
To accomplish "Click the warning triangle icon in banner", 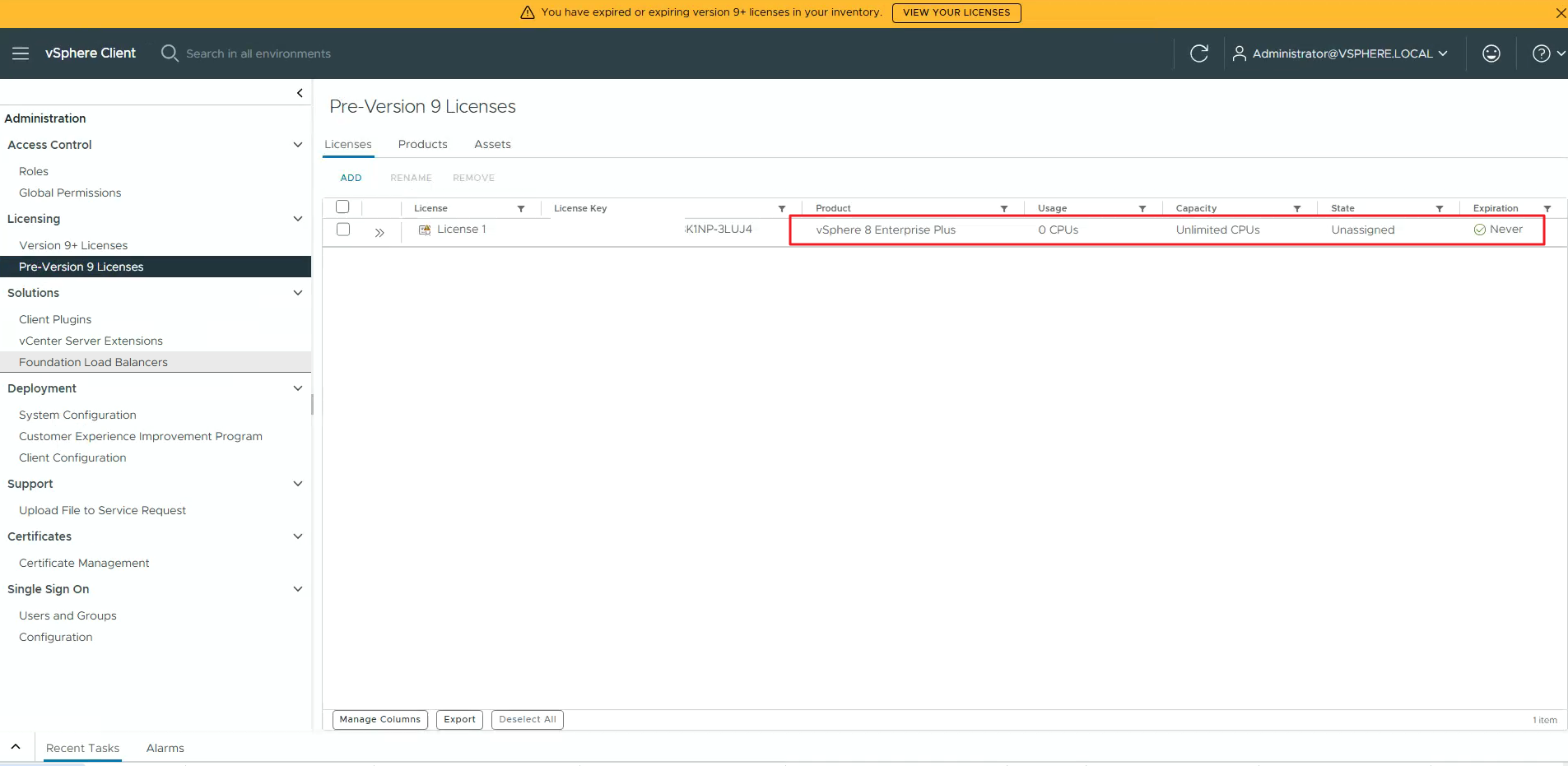I will pos(528,12).
